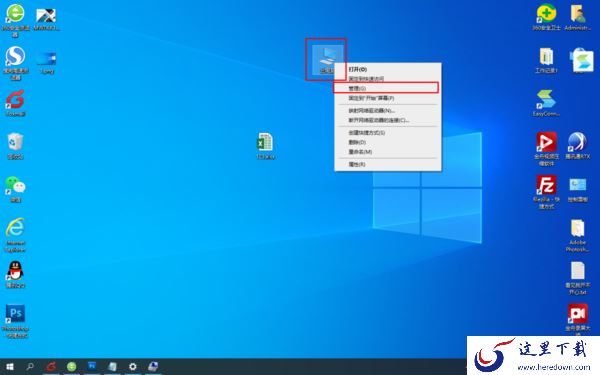Screen dimensions: 600x375
Task: Choose 断开网络驱动器的连接(C)... entry
Action: coord(387,120)
